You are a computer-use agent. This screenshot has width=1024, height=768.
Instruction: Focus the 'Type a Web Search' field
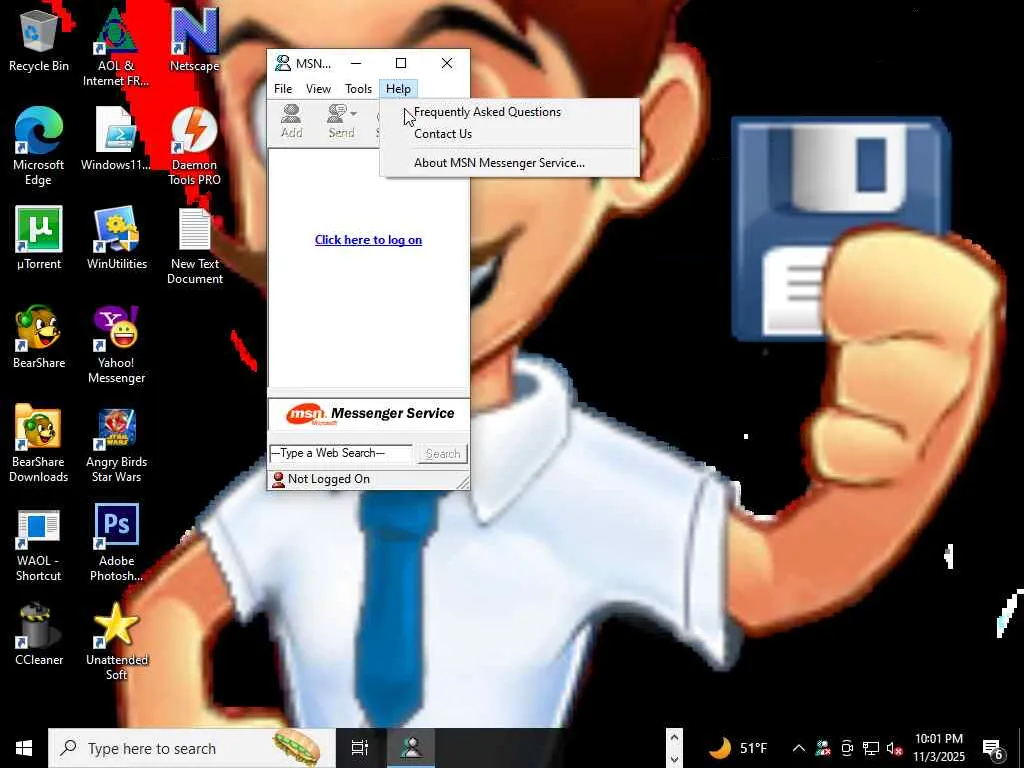click(x=341, y=453)
